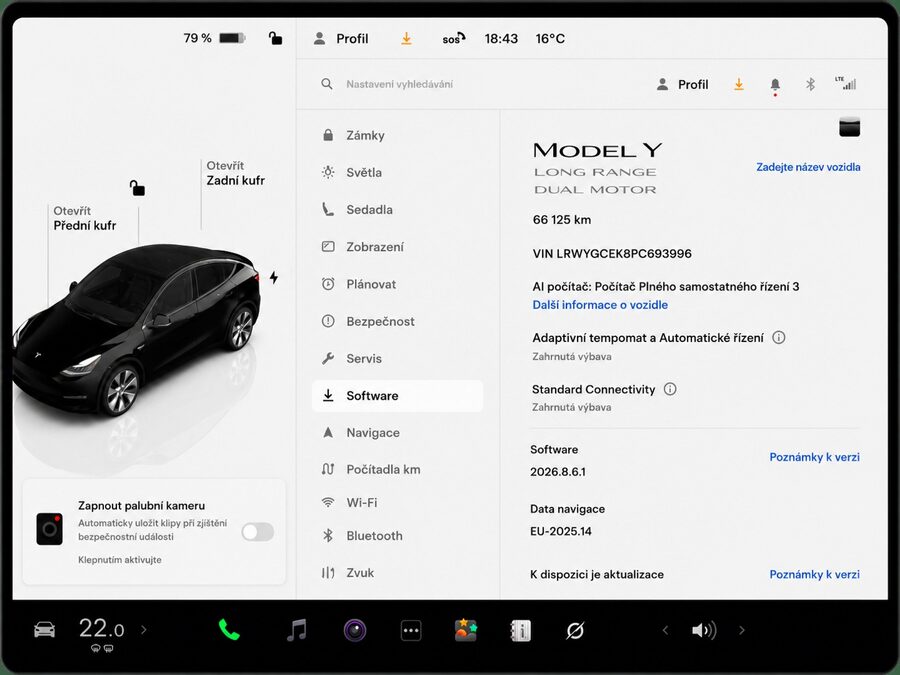Tap Klepnutím aktivujte text
Viewport: 900px width, 675px height.
[119, 560]
